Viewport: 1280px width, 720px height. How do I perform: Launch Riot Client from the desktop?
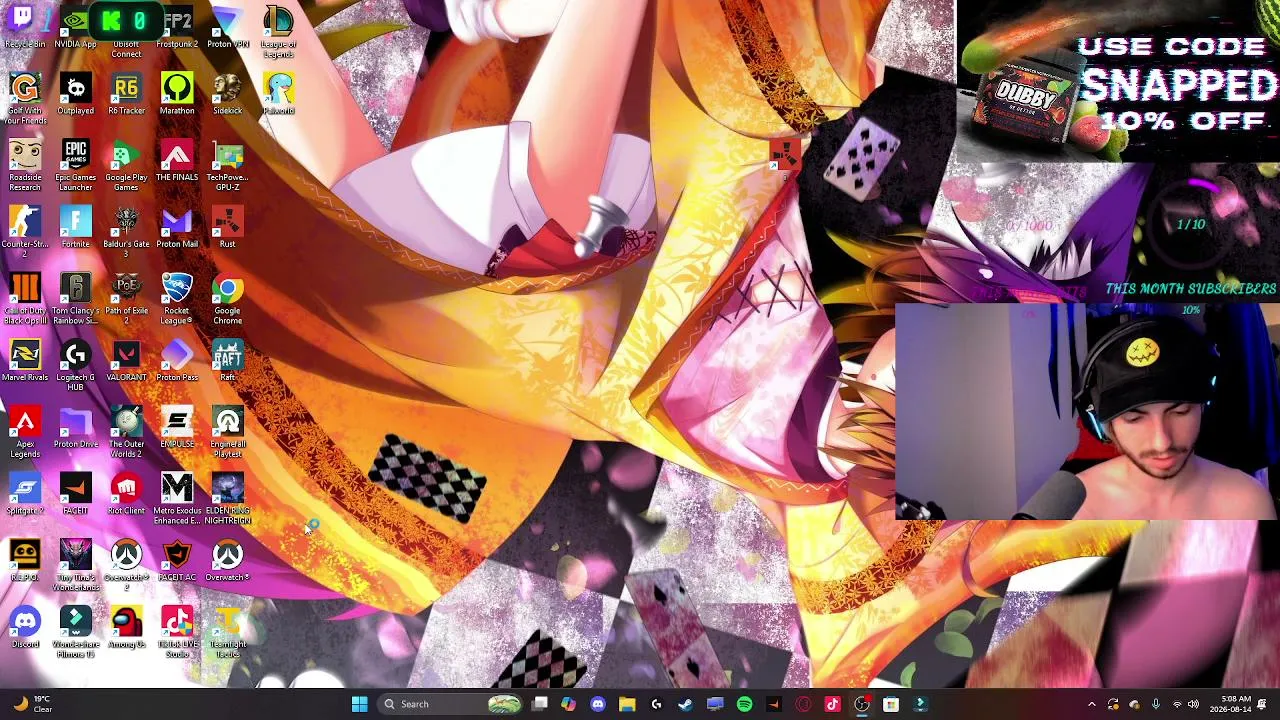[126, 495]
